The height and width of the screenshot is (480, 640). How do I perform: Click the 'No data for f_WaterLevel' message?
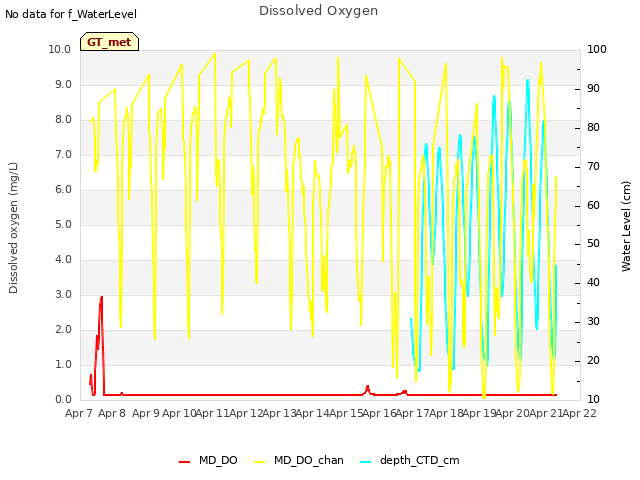tap(71, 14)
